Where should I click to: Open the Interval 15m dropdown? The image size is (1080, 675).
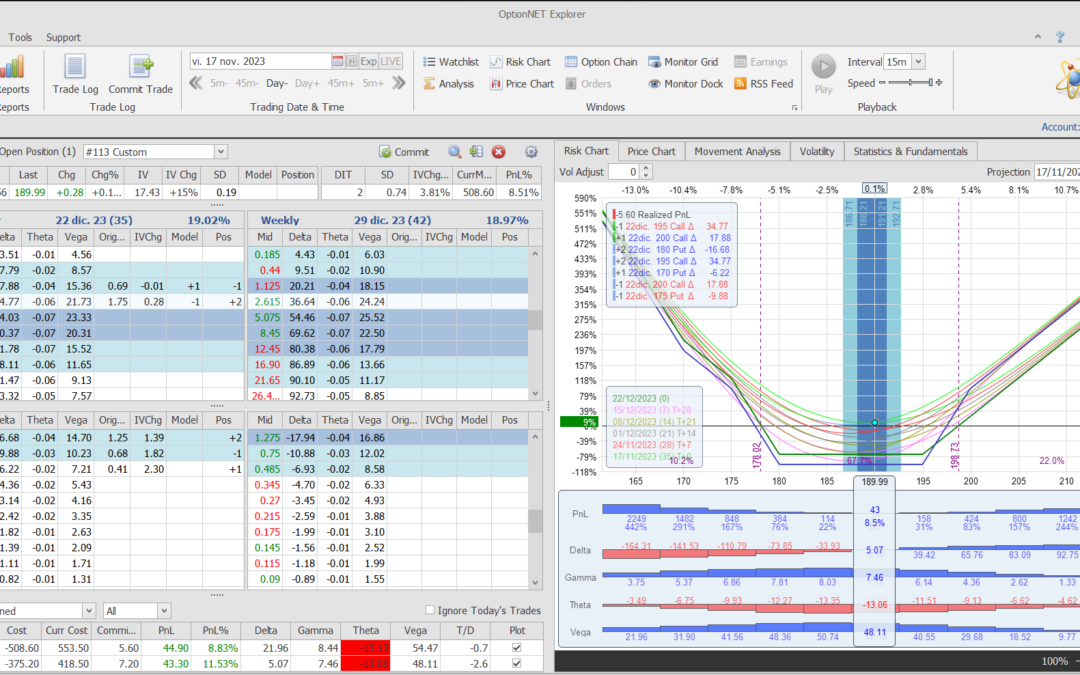(x=918, y=62)
